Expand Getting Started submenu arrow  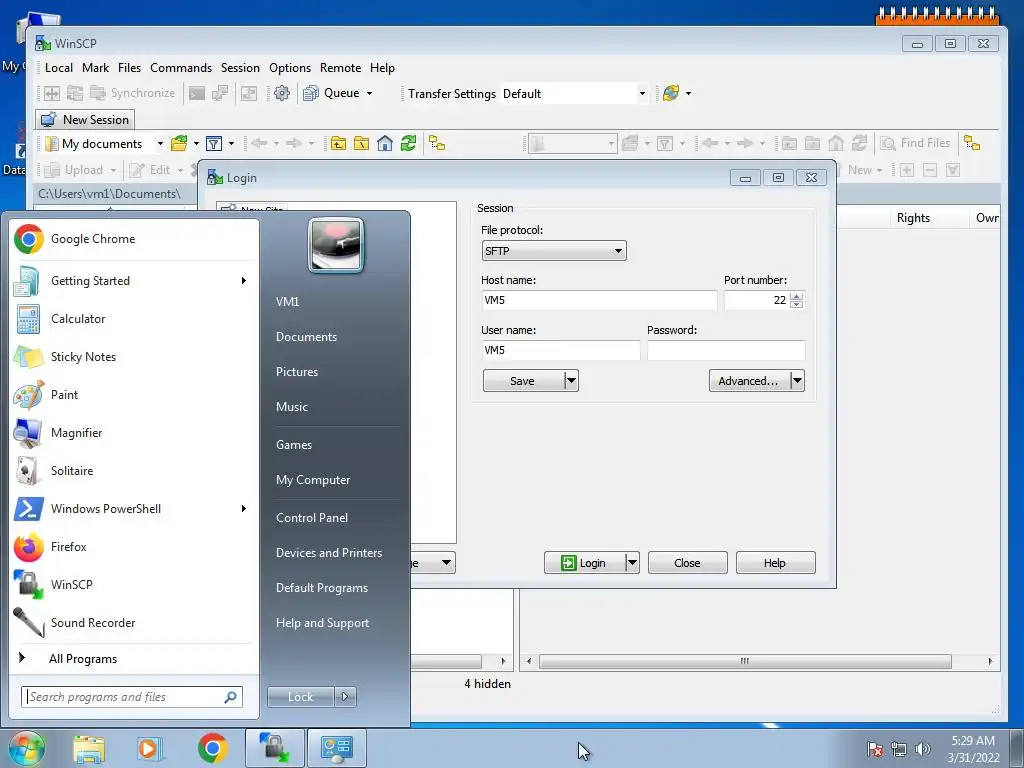click(x=244, y=281)
